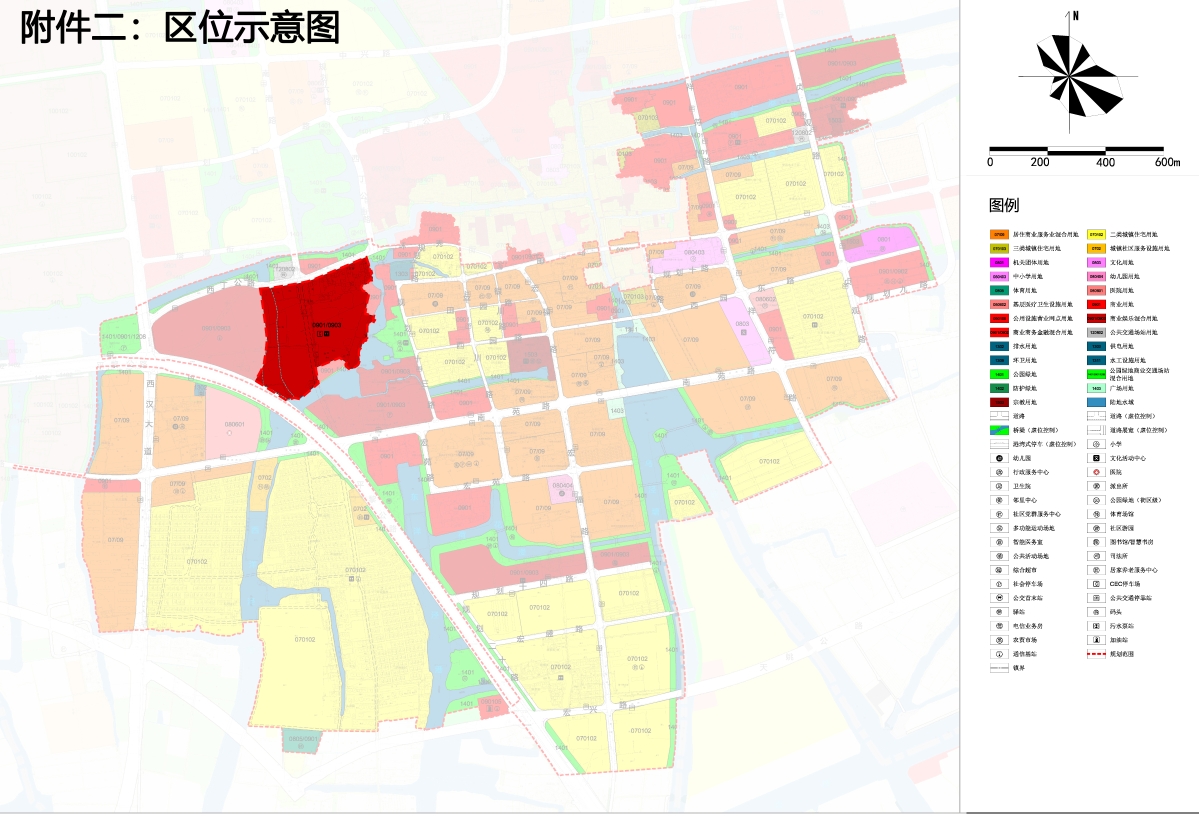This screenshot has width=1199, height=816.
Task: Click the 卫生院 health clinic legend icon
Action: pos(999,486)
